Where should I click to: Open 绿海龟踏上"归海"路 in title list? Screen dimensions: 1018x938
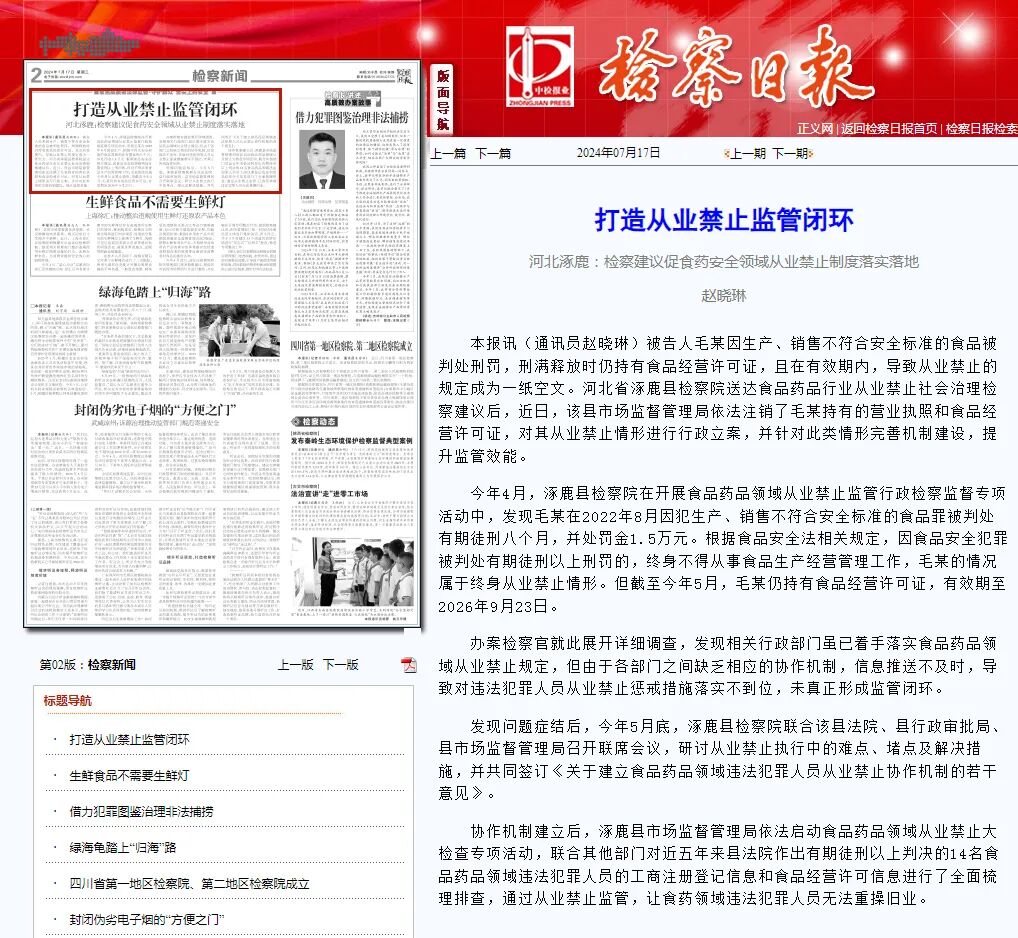[x=123, y=847]
